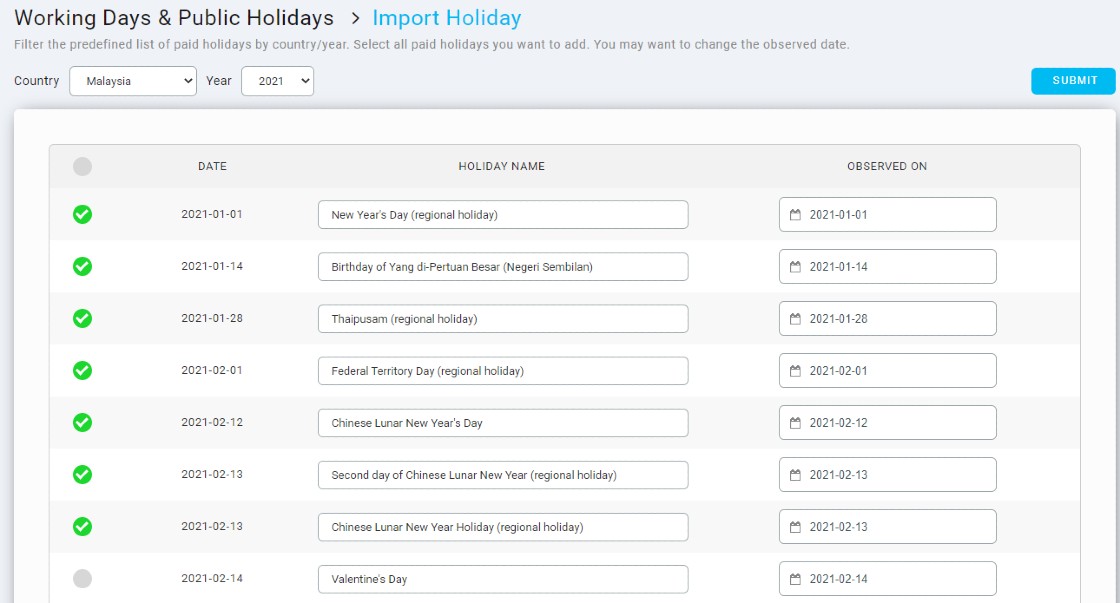The width and height of the screenshot is (1120, 603).
Task: Click calendar icon for New Year's Day observed date
Action: click(x=796, y=215)
